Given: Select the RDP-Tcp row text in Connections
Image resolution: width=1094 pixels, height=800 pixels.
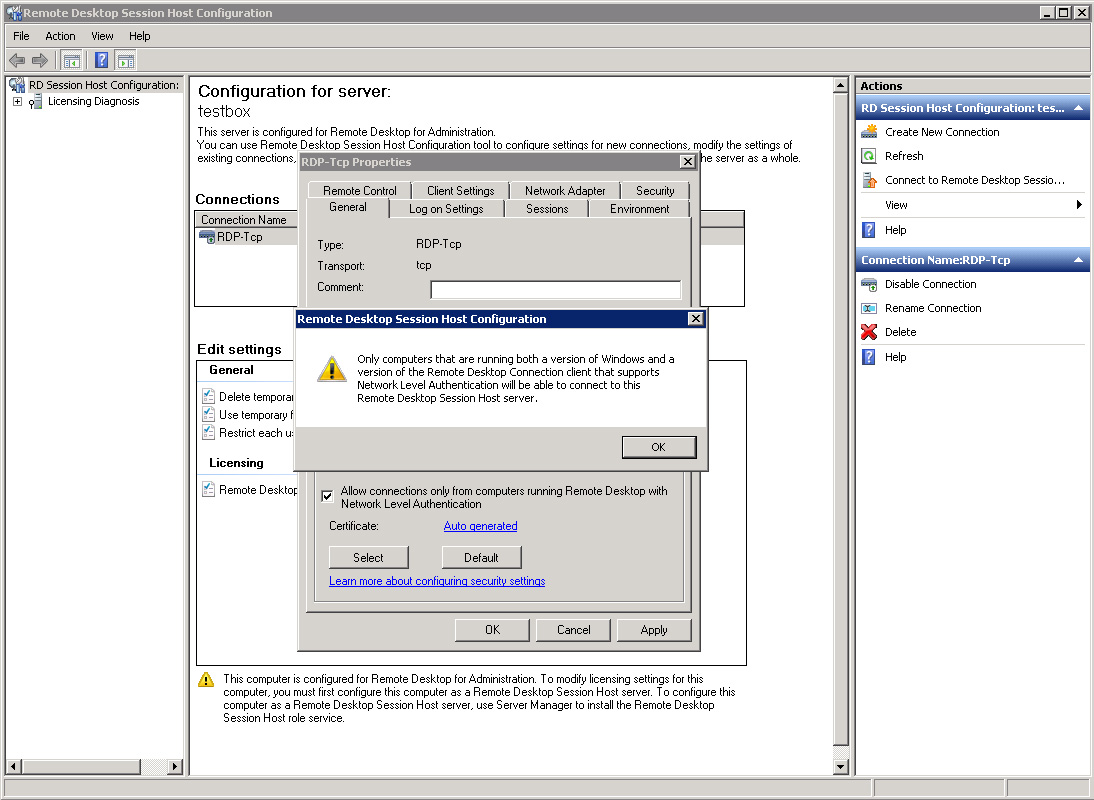Looking at the screenshot, I should coord(239,237).
